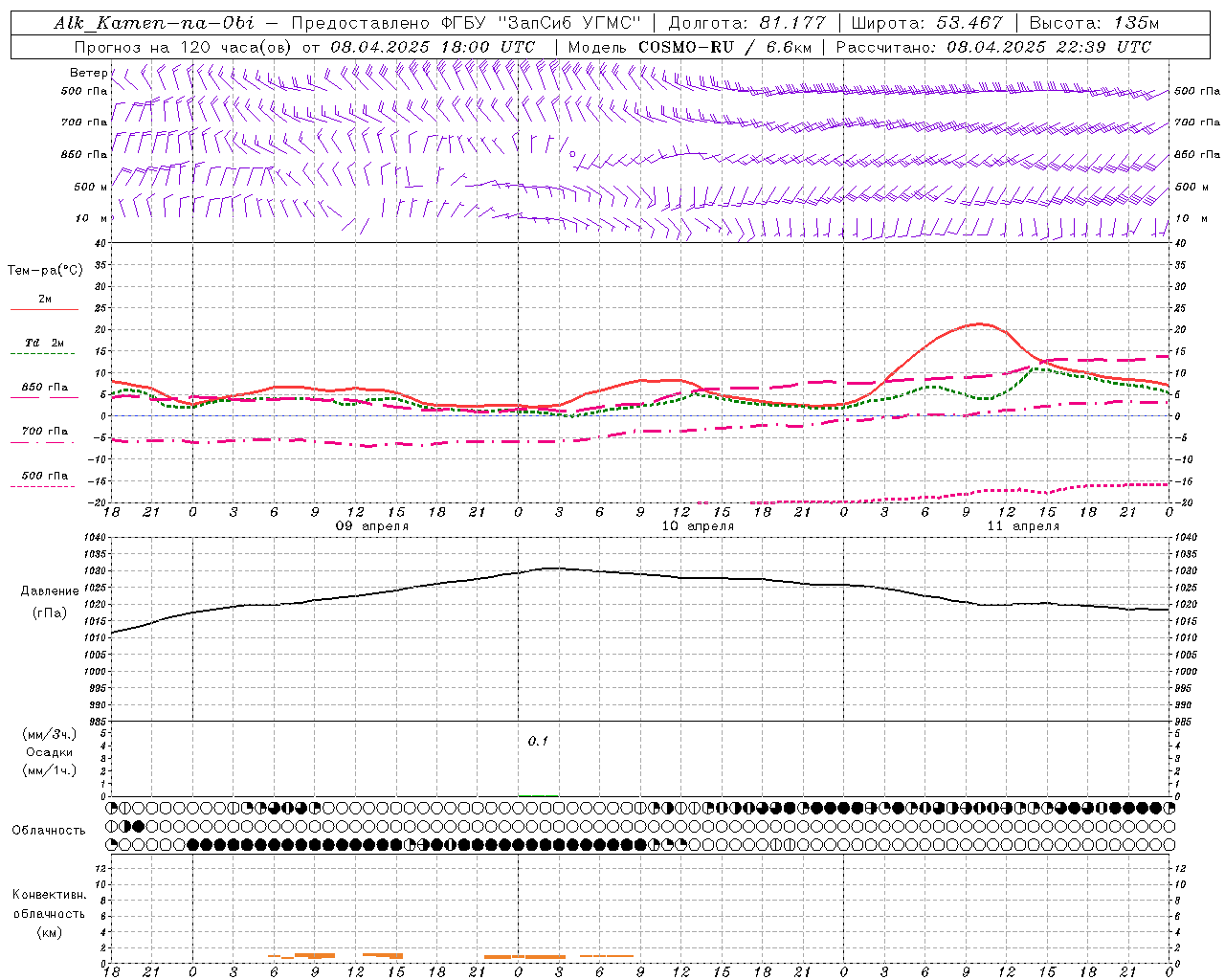1225x980 pixels.
Task: Click the '(мм/3ч.)' precipitation unit label
Action: click(50, 734)
